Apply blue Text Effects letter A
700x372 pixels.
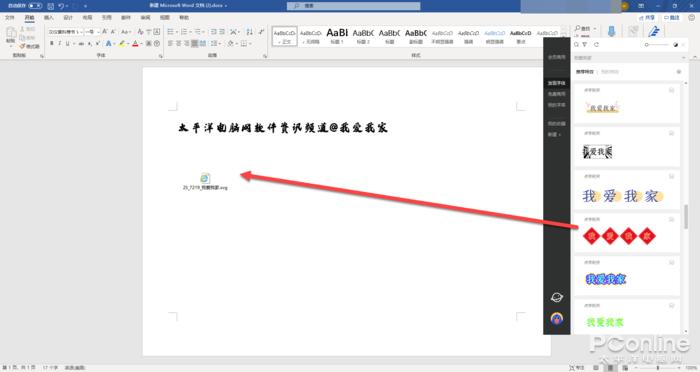click(x=108, y=44)
